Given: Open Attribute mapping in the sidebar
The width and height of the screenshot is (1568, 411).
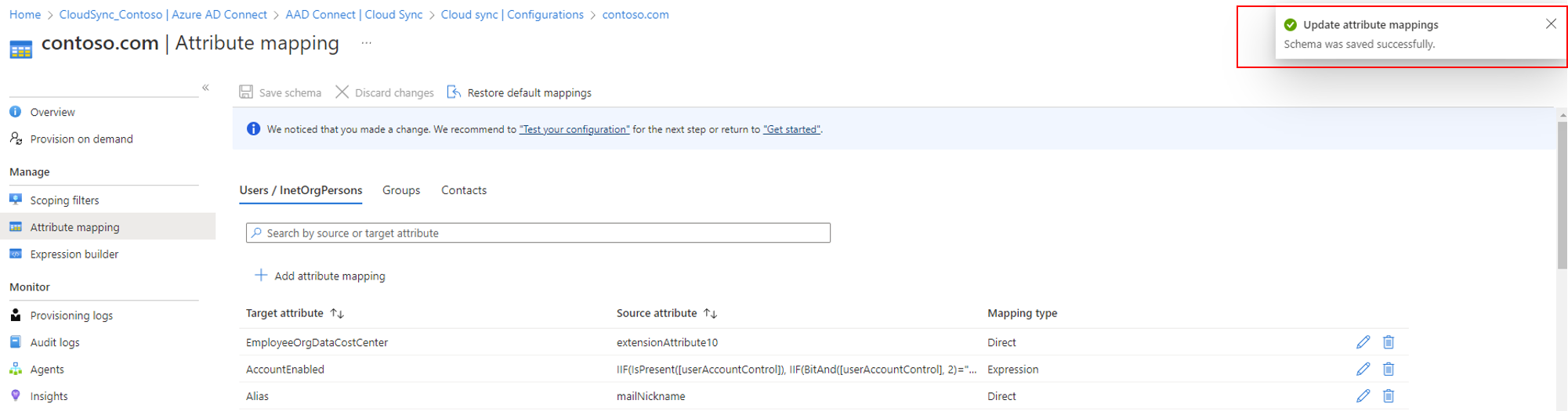Looking at the screenshot, I should (107, 227).
